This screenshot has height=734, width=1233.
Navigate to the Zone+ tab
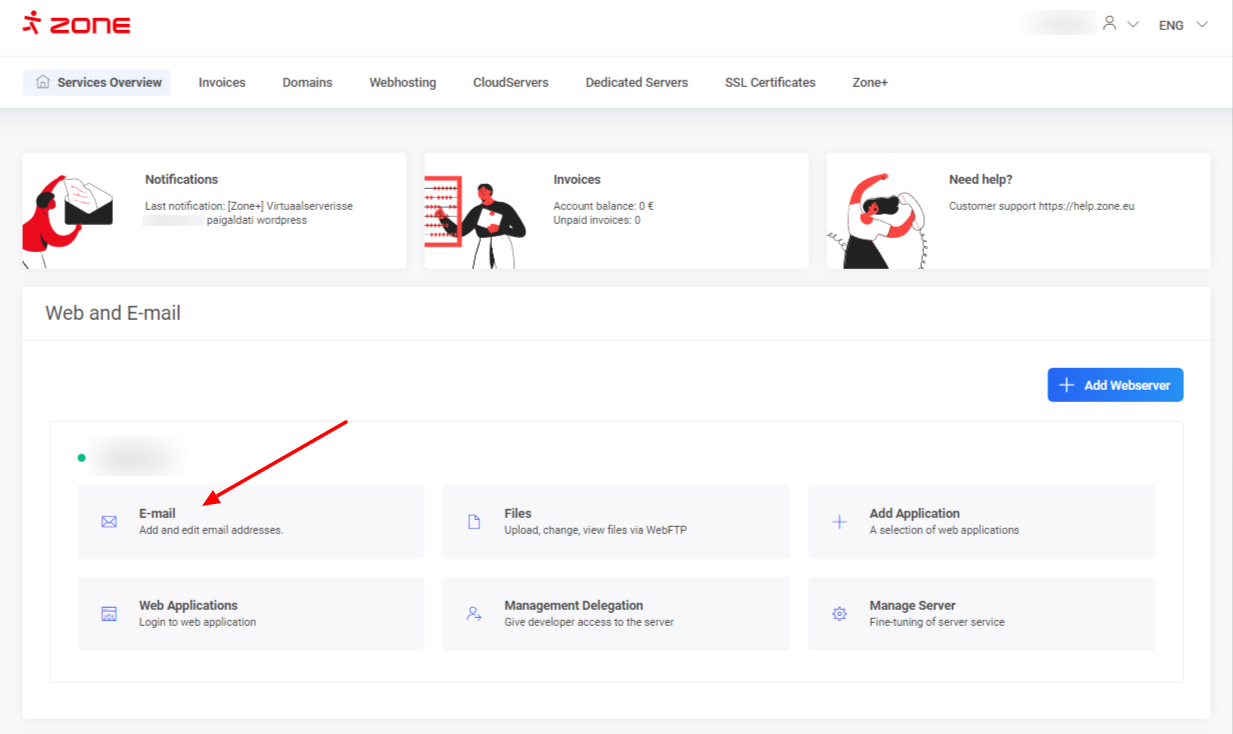pos(870,83)
